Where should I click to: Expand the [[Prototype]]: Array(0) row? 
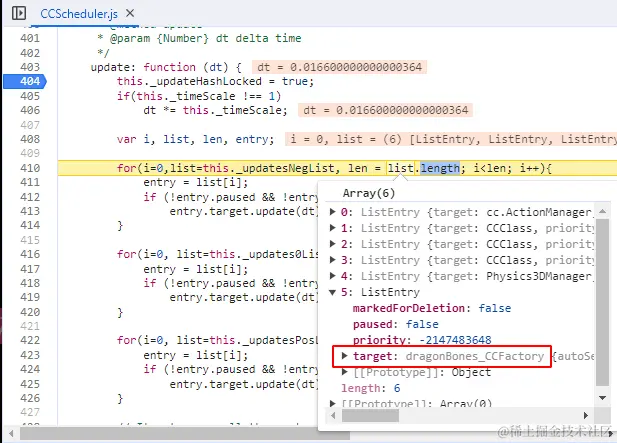click(x=333, y=404)
